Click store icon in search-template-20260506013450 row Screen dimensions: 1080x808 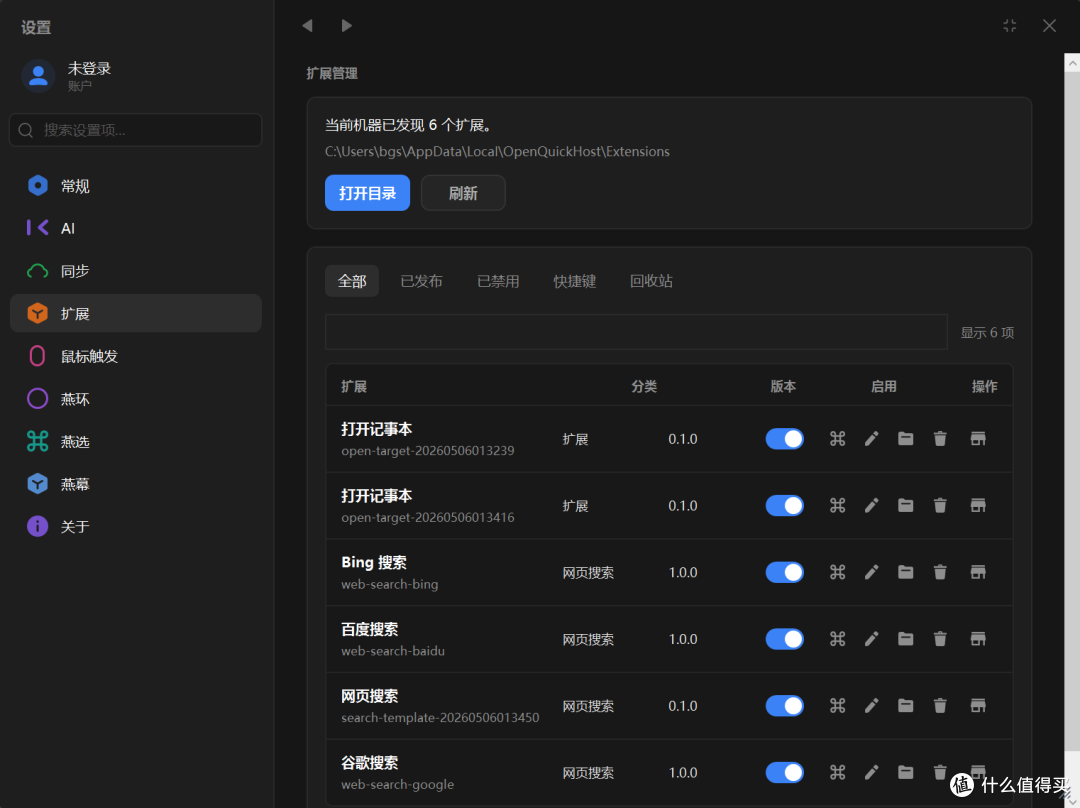pos(977,706)
